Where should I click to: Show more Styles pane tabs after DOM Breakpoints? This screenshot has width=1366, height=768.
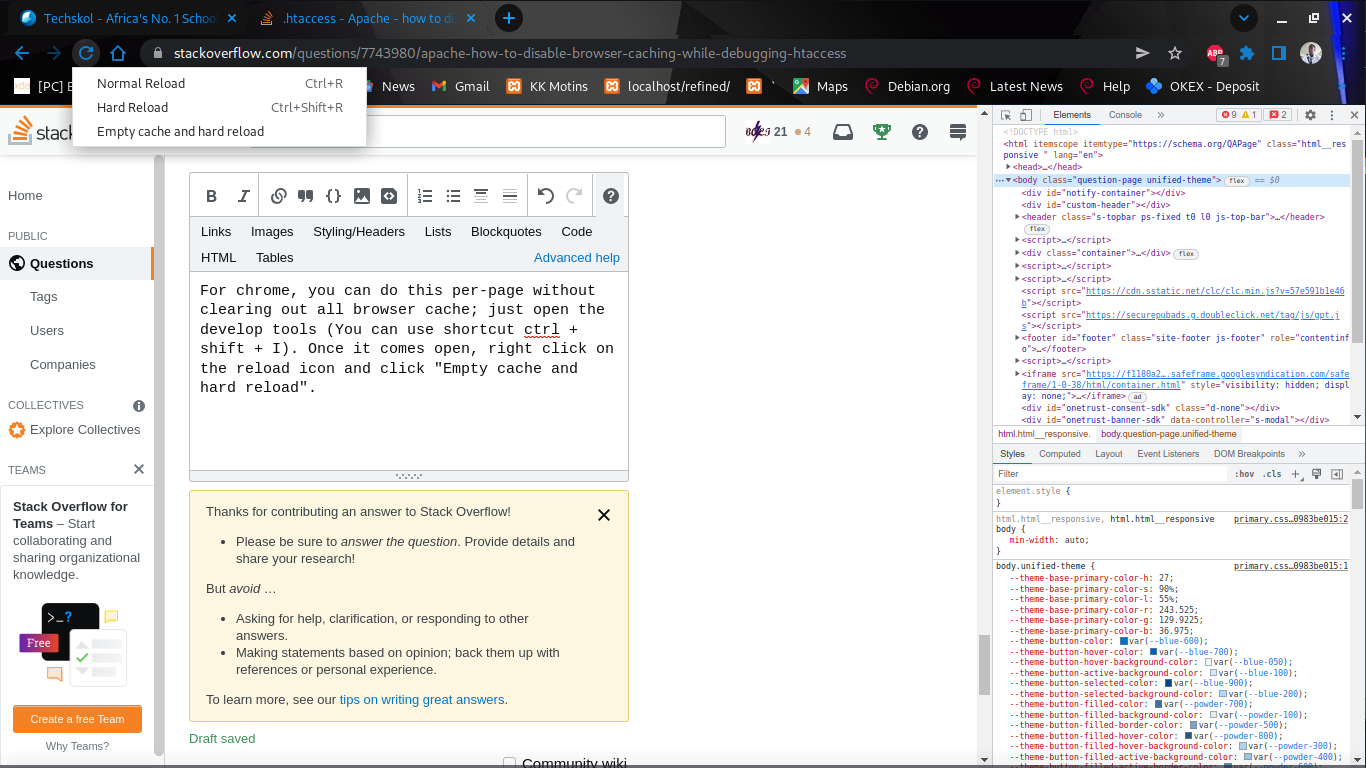[1303, 454]
